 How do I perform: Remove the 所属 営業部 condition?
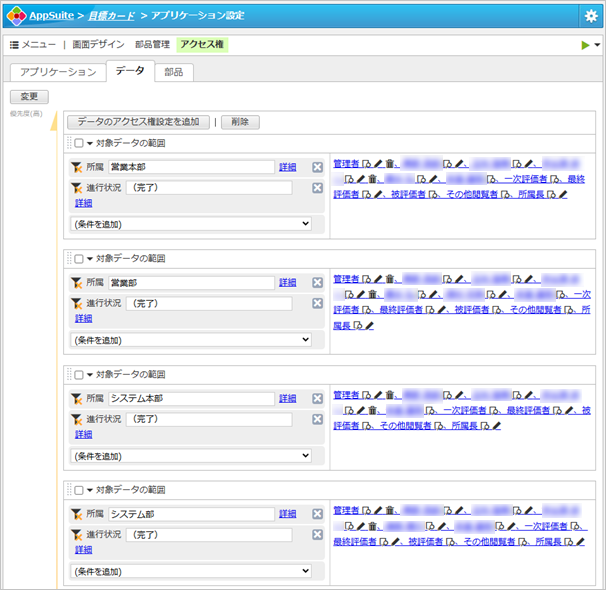point(317,283)
